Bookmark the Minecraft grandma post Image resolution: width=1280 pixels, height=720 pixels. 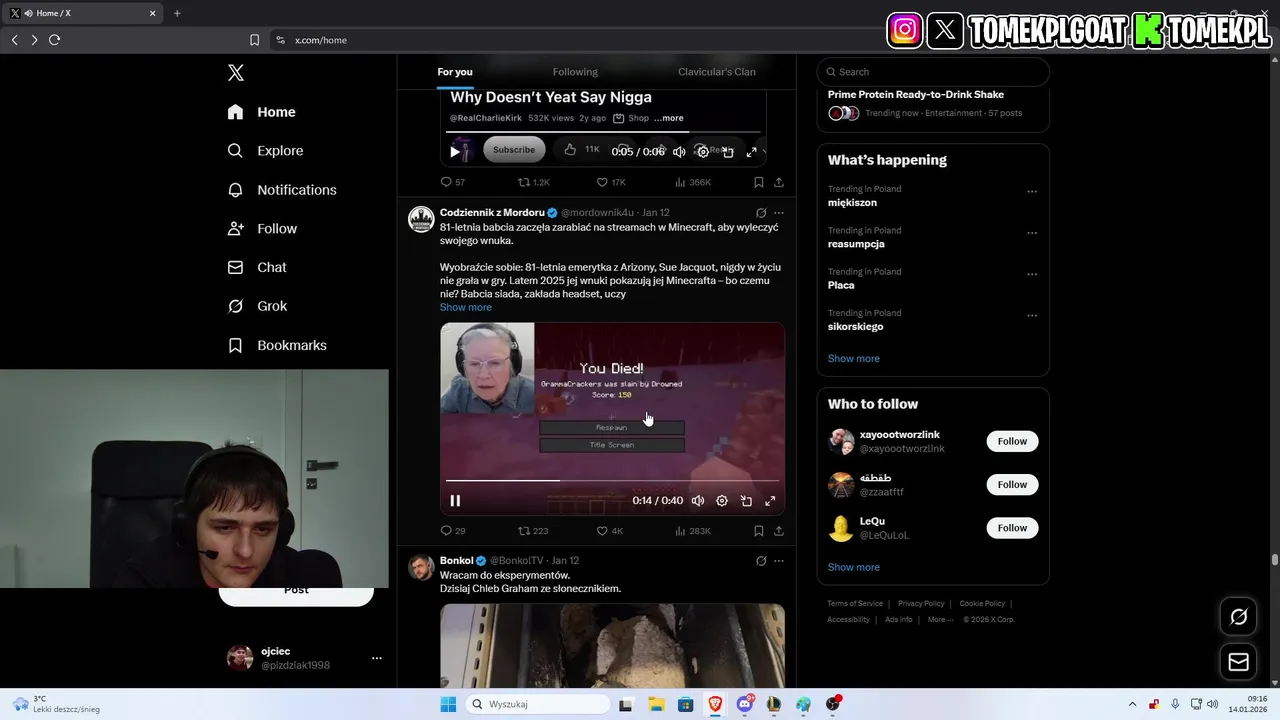click(759, 531)
